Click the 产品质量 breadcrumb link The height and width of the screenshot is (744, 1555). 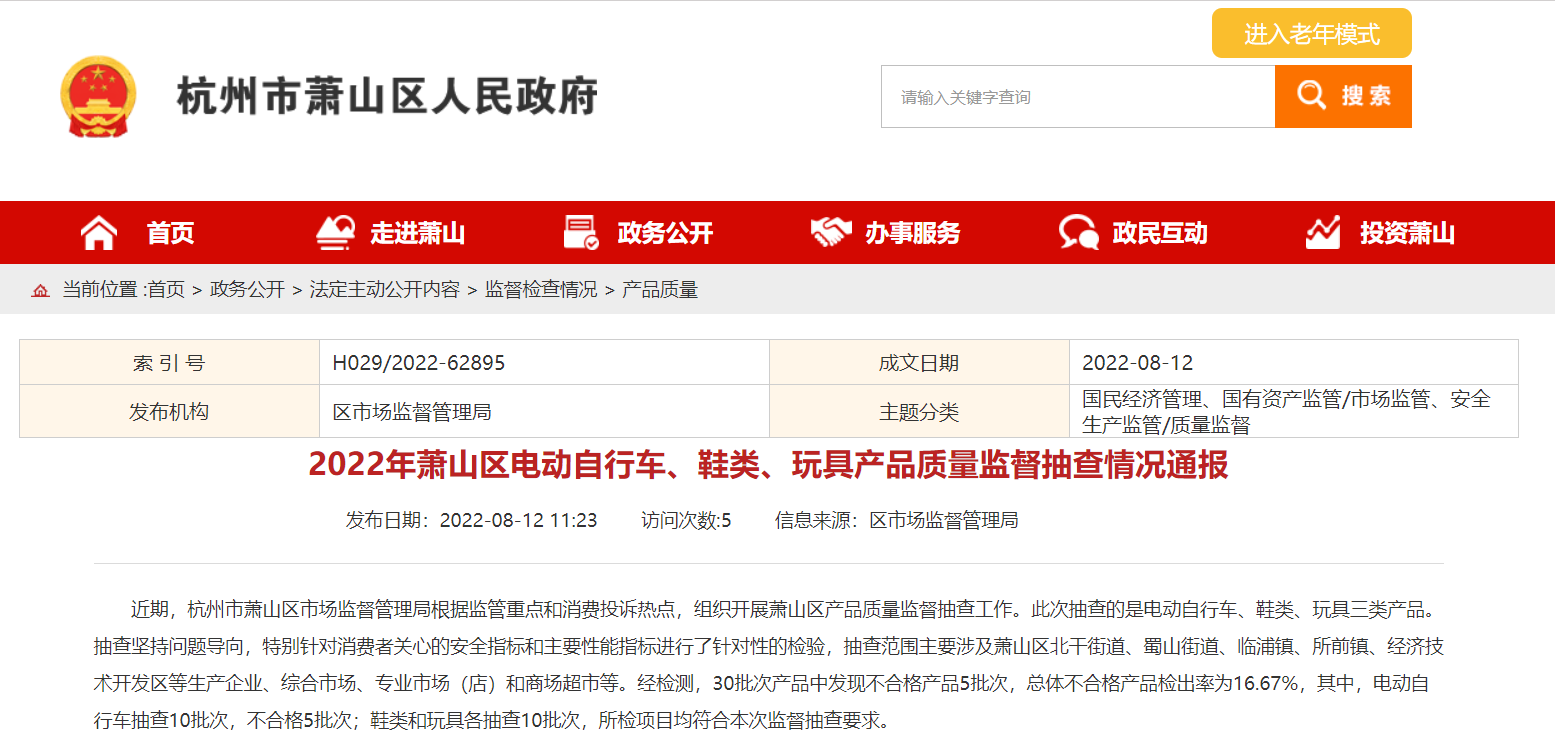(x=660, y=290)
